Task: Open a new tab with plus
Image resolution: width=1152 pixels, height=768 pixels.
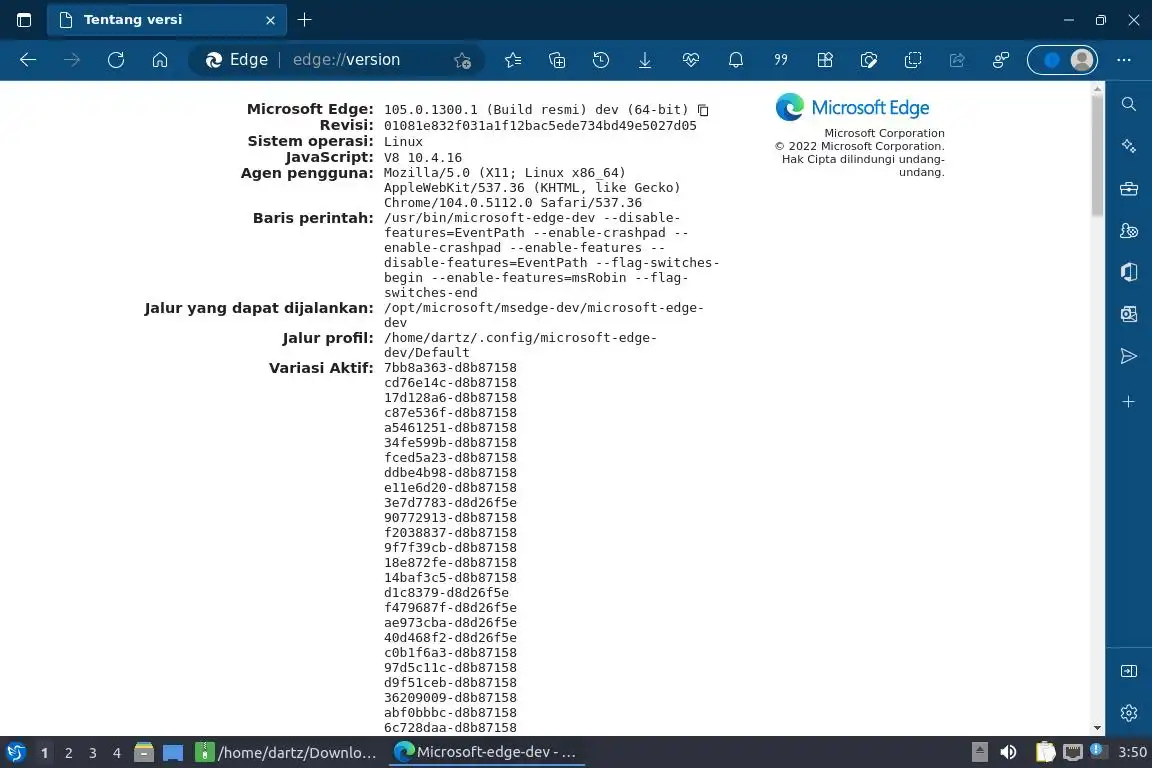Action: click(304, 20)
